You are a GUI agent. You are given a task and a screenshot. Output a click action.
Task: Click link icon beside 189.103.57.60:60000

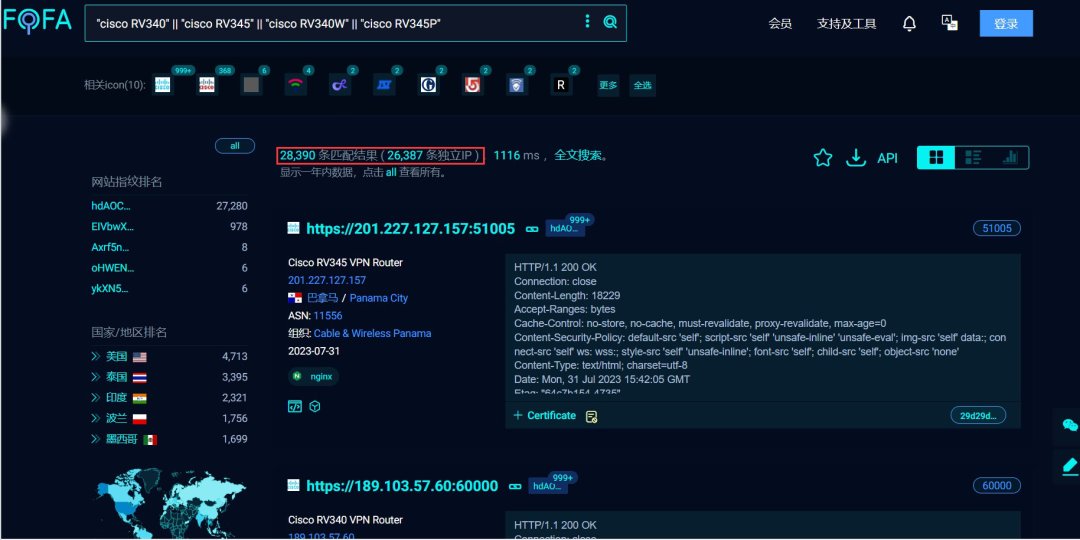point(515,486)
